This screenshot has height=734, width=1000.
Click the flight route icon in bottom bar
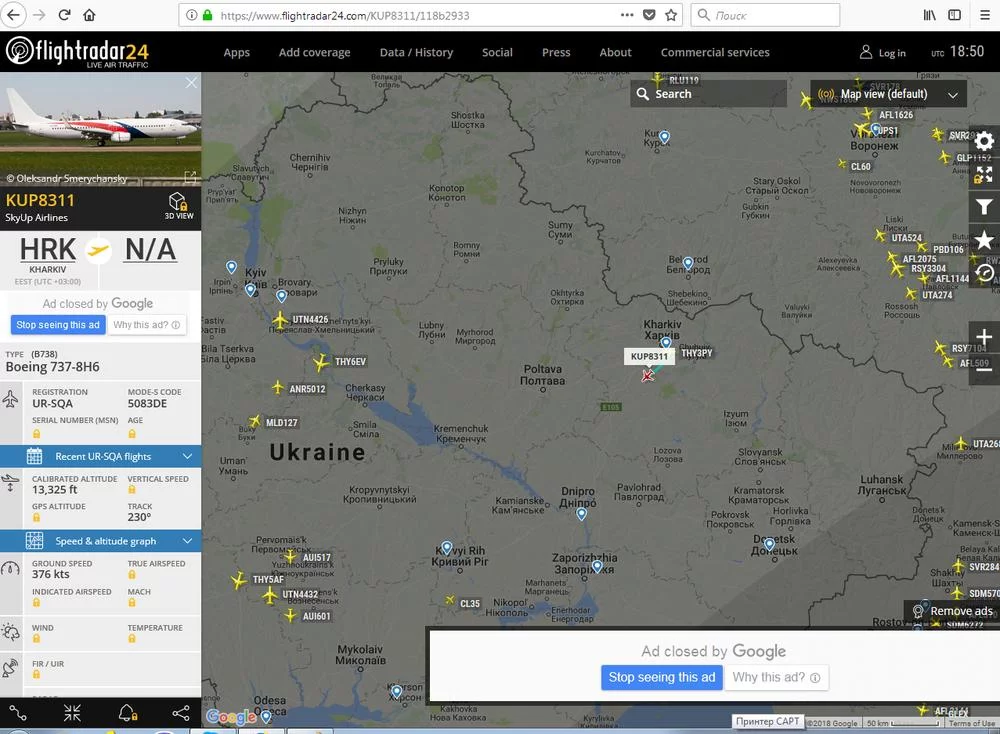[x=18, y=713]
